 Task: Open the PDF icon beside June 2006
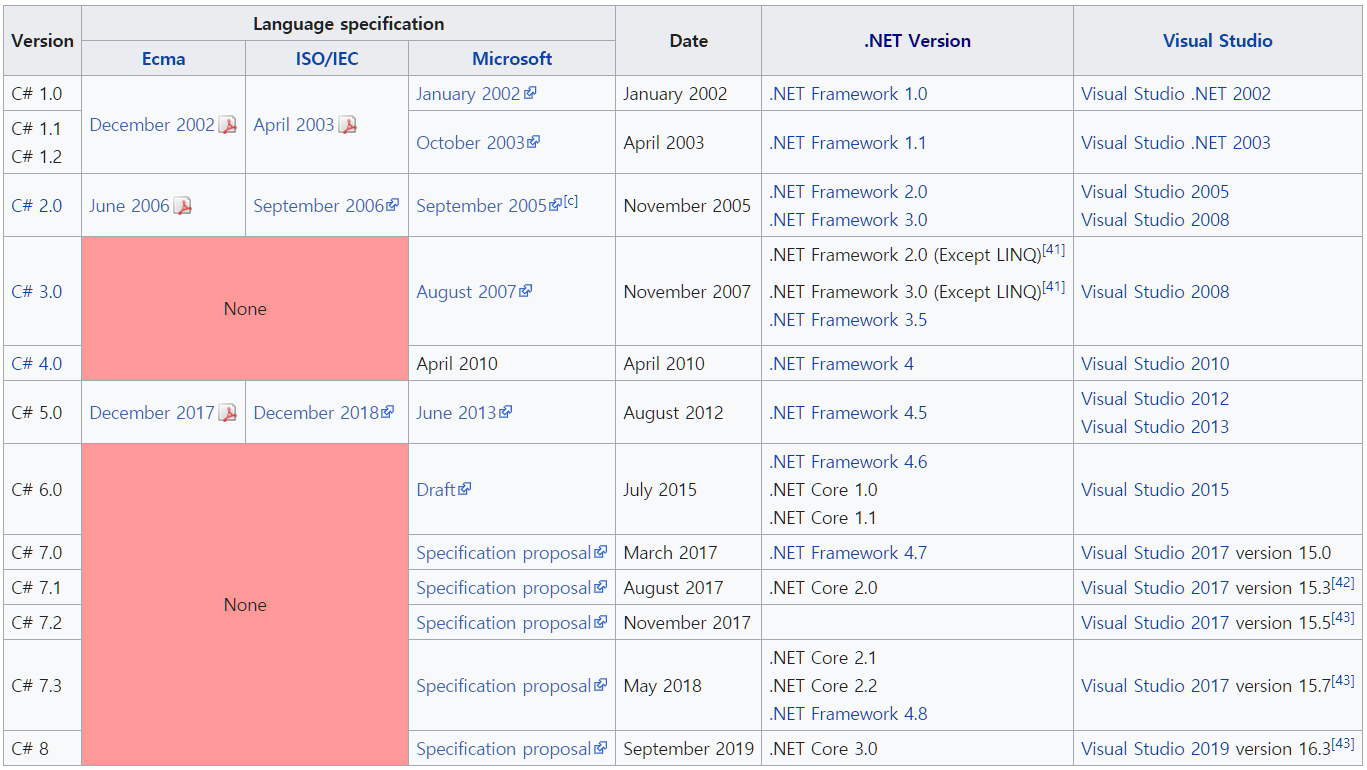click(x=182, y=206)
